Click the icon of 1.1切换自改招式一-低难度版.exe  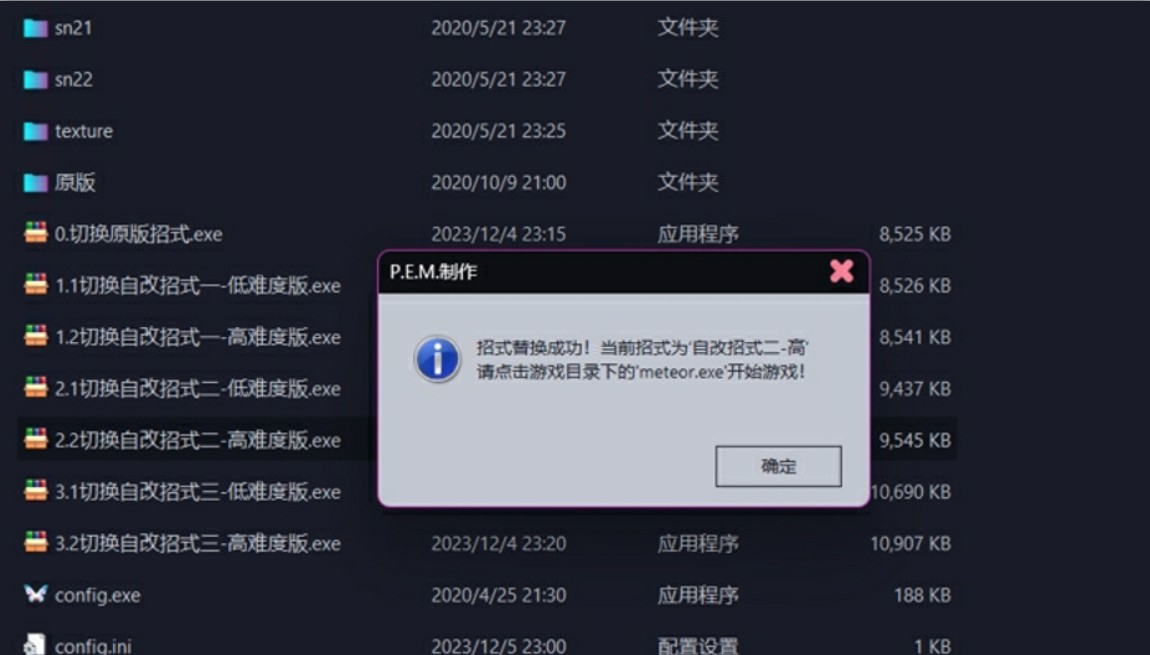point(35,284)
